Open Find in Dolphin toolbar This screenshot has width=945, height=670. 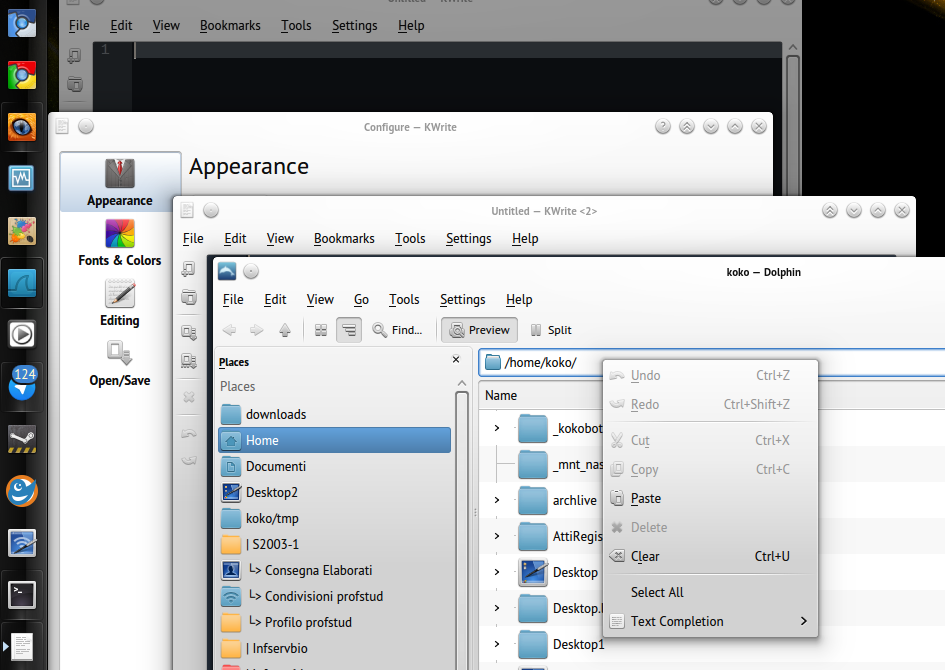coord(397,330)
